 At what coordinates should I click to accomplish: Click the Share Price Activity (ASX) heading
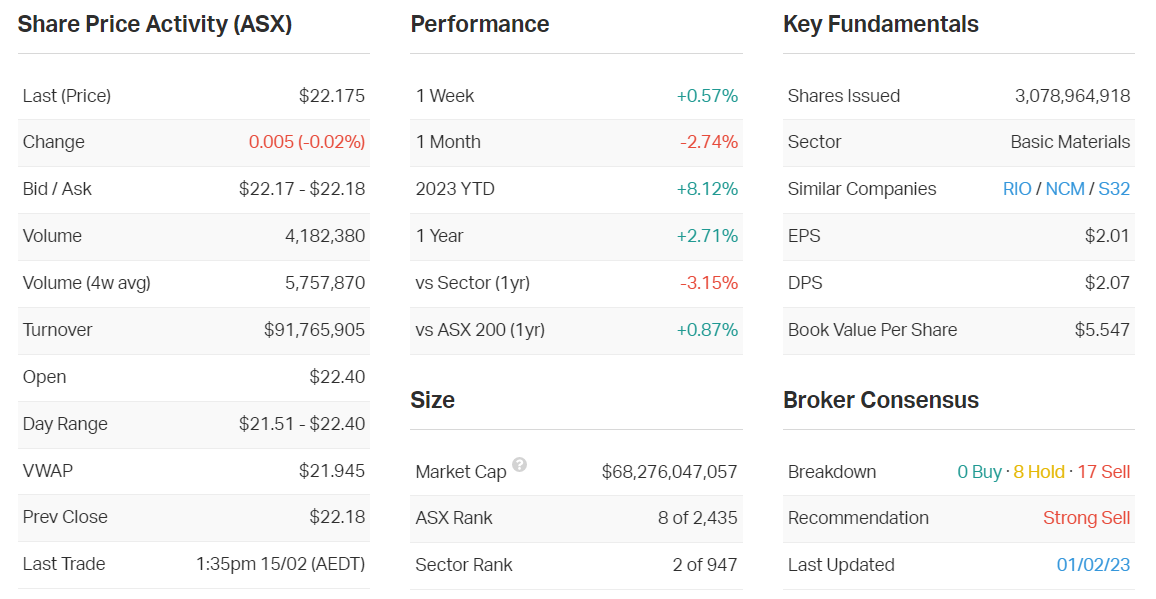click(155, 24)
